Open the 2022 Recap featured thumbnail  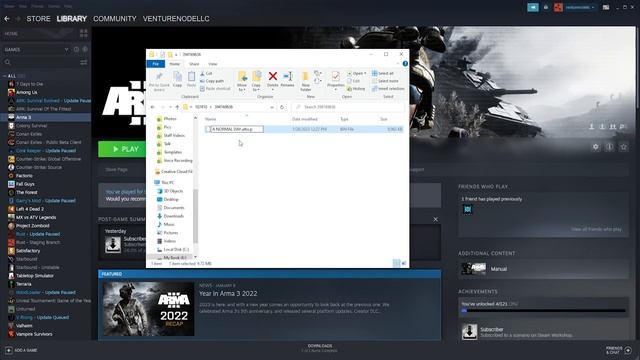(x=148, y=309)
